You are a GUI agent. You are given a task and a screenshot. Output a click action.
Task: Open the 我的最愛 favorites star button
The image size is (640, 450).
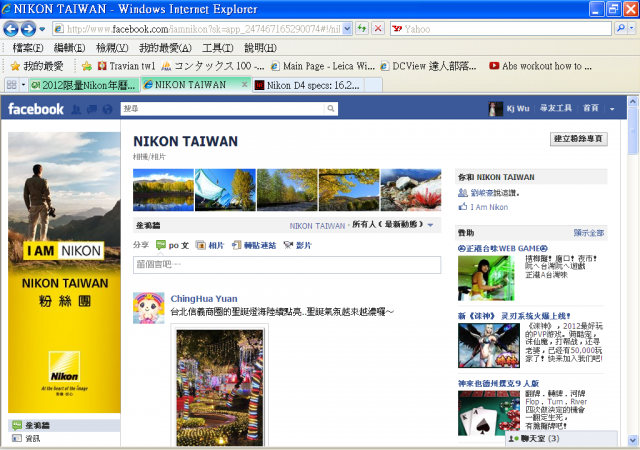pos(37,66)
